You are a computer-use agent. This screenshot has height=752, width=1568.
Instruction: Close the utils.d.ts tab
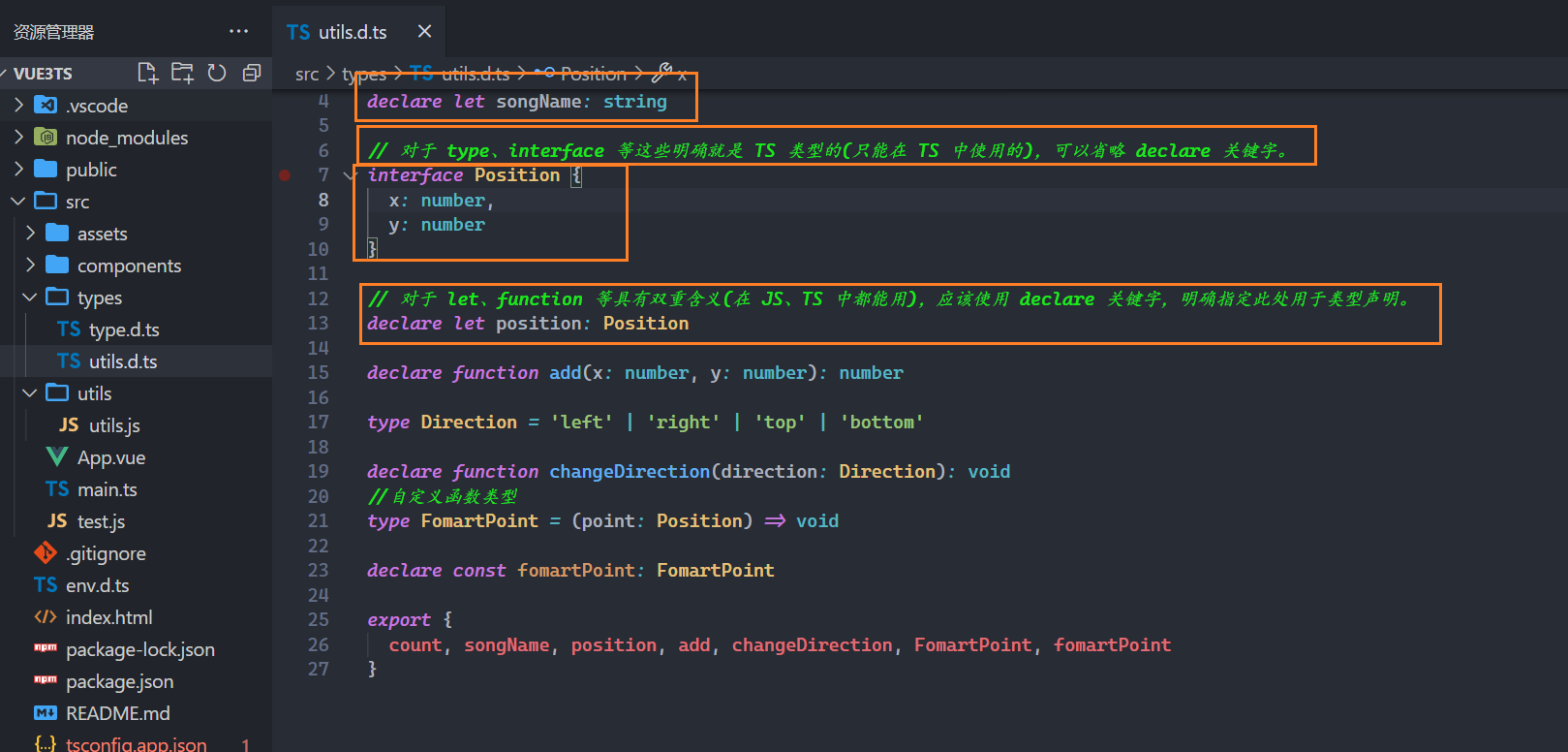pos(424,32)
